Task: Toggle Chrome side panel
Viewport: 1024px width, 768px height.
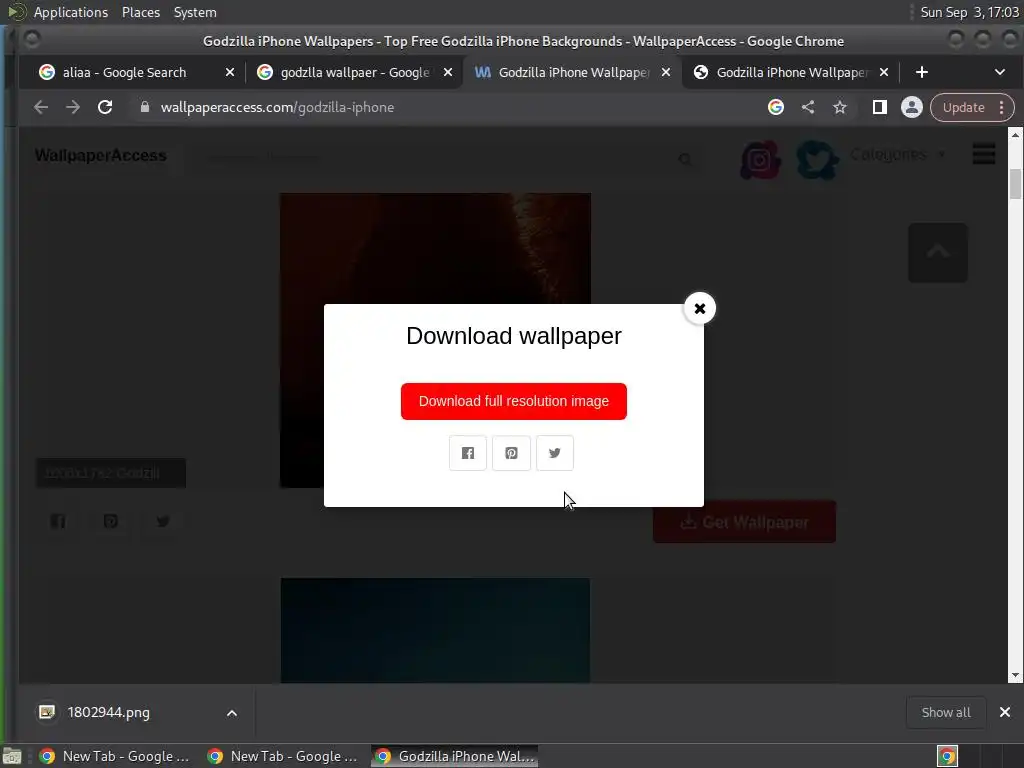Action: [880, 107]
